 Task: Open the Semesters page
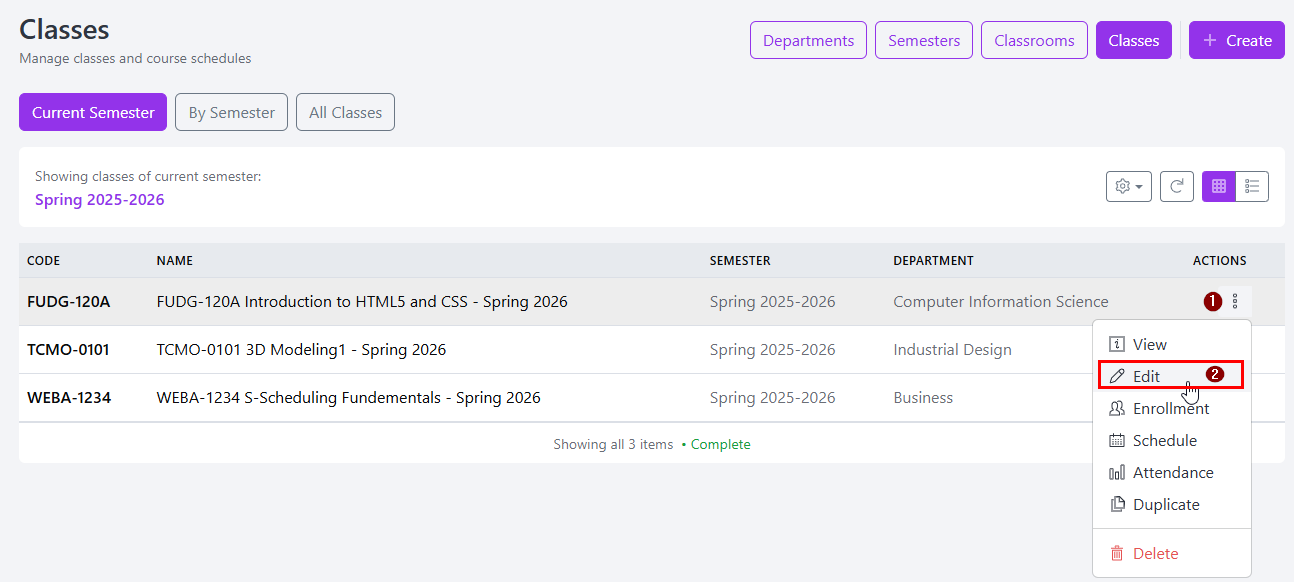(924, 40)
